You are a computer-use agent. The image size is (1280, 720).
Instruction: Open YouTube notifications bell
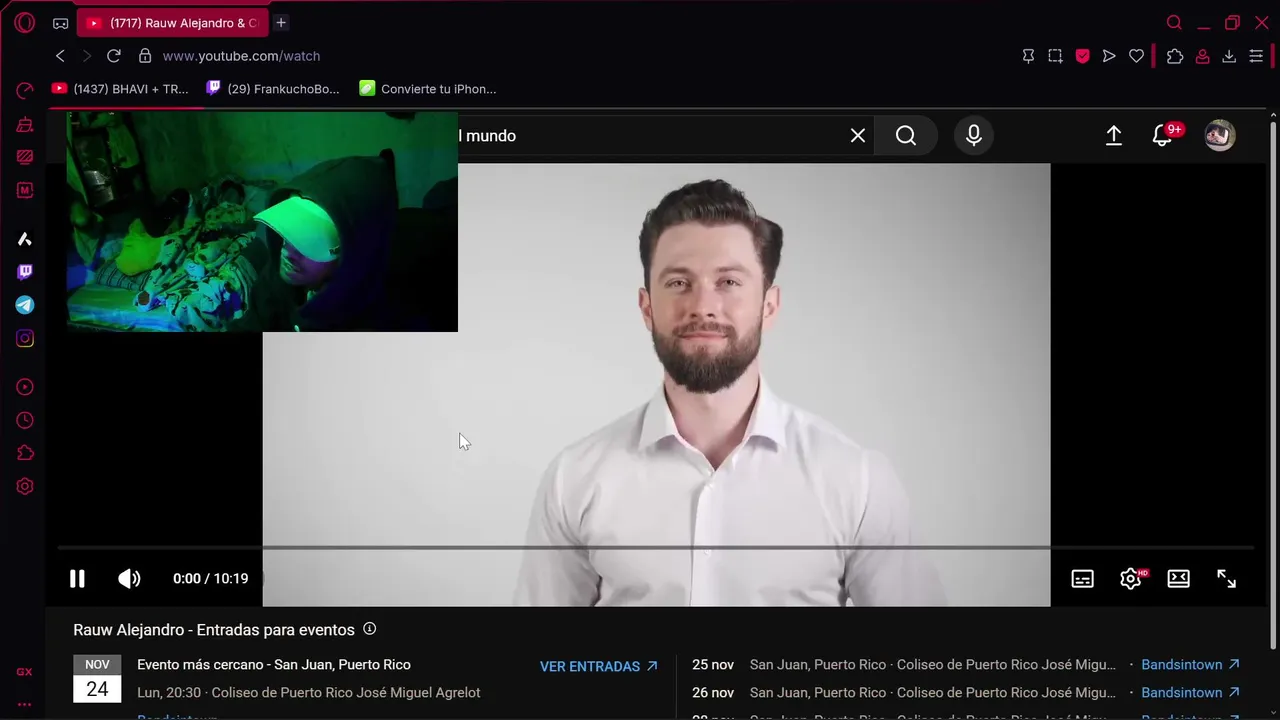point(1163,135)
